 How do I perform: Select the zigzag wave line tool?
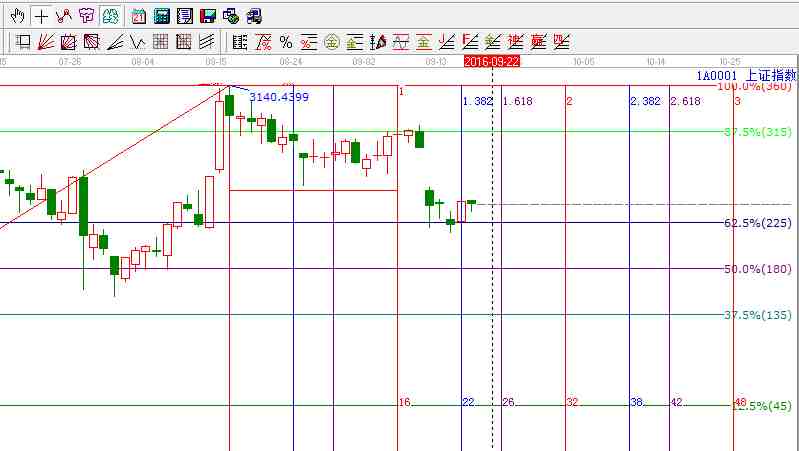pyautogui.click(x=138, y=42)
